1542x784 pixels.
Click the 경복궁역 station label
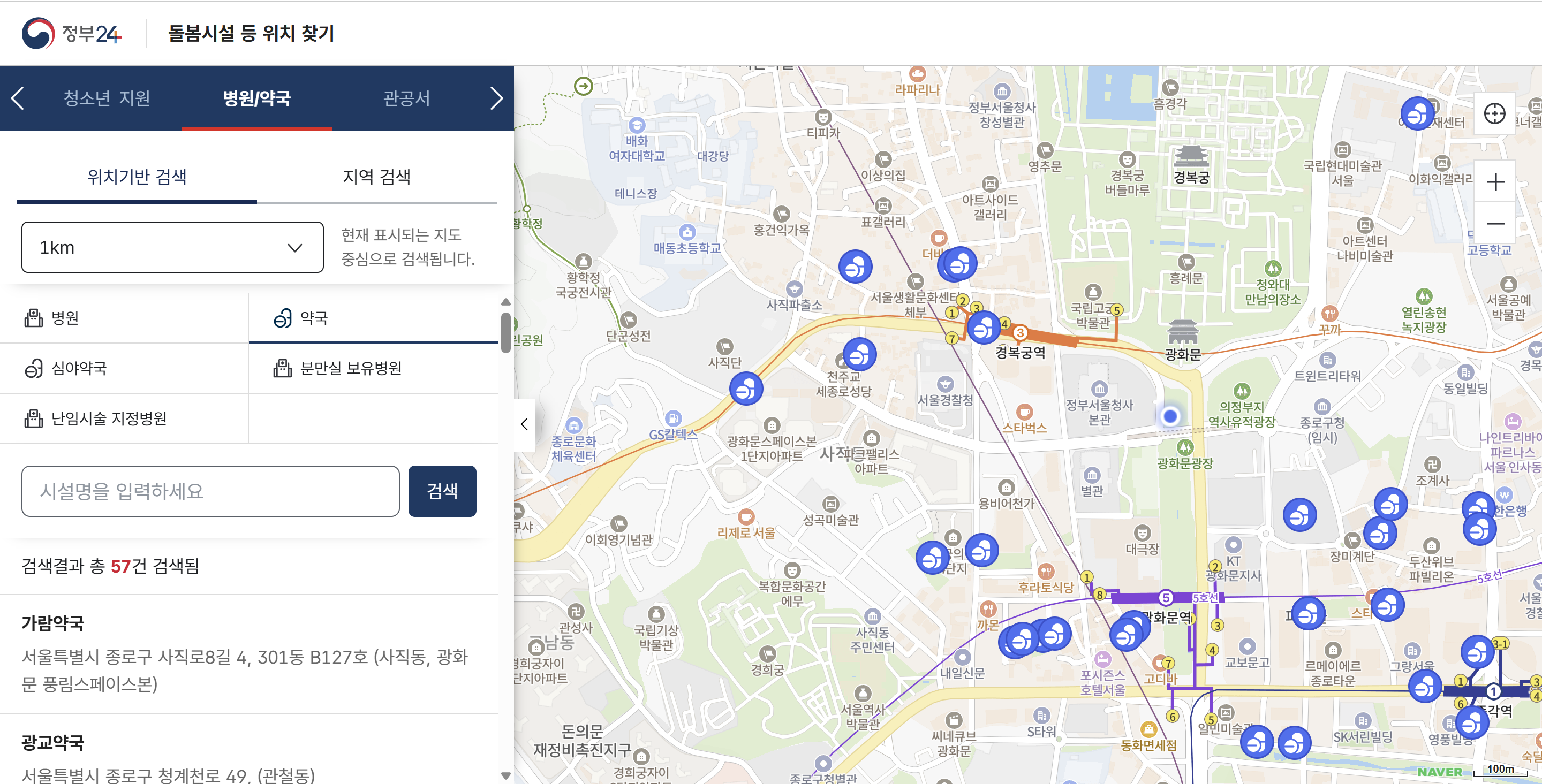[1021, 353]
